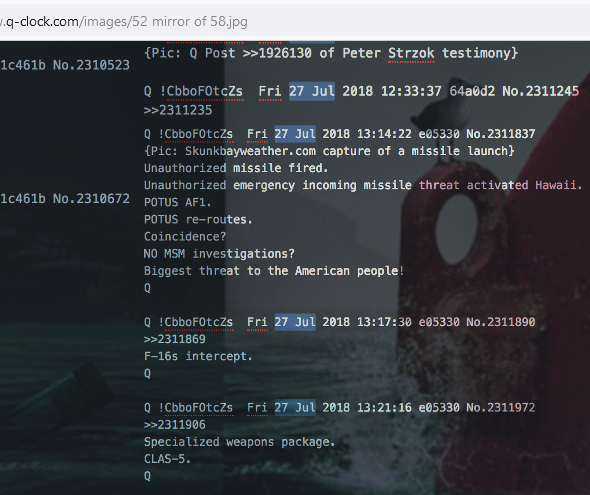Click highlighted '27 Jul' in 13:21:16 header
This screenshot has height=495, width=590.
(x=295, y=408)
